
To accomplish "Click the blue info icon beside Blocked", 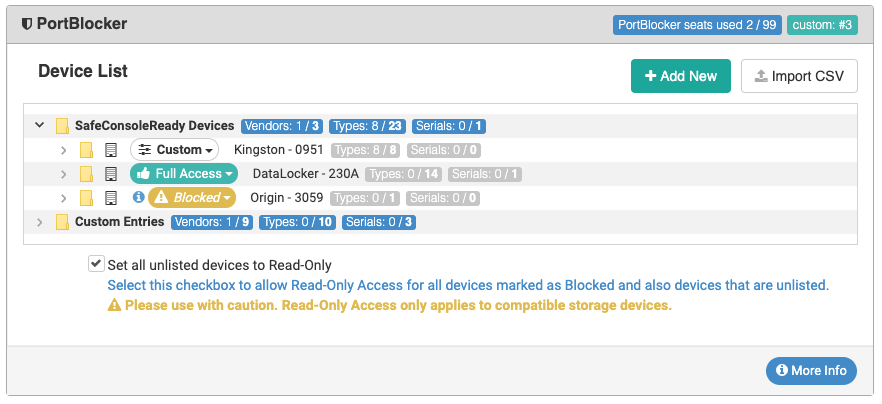I will [138, 197].
